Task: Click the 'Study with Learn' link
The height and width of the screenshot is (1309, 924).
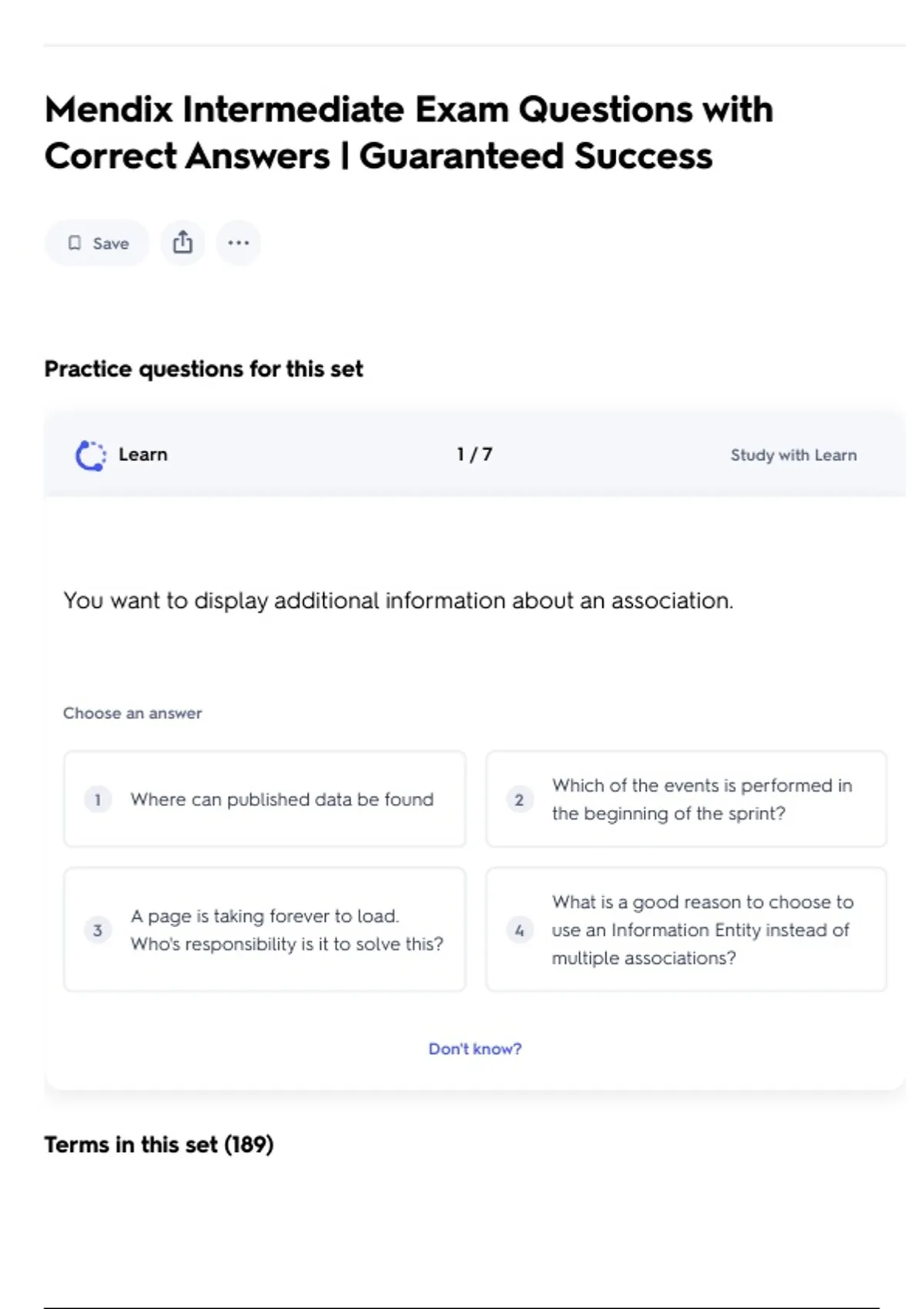Action: [793, 455]
